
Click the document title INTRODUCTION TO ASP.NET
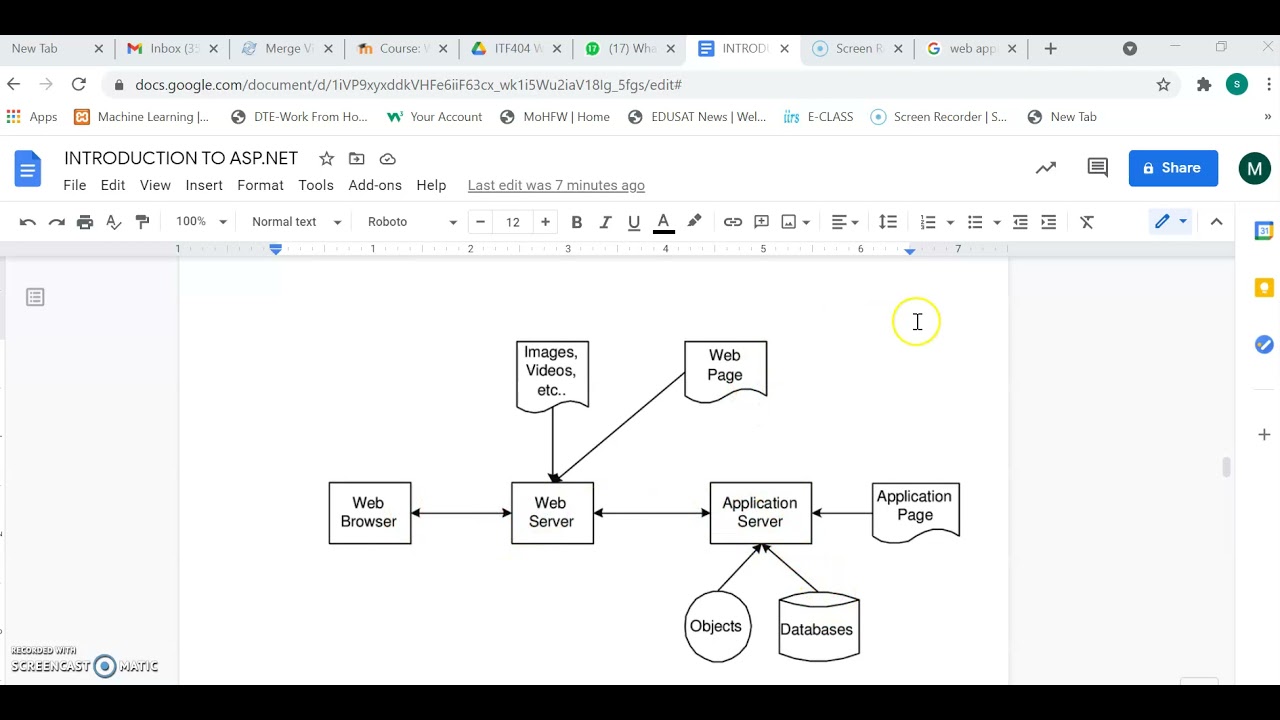pos(181,158)
